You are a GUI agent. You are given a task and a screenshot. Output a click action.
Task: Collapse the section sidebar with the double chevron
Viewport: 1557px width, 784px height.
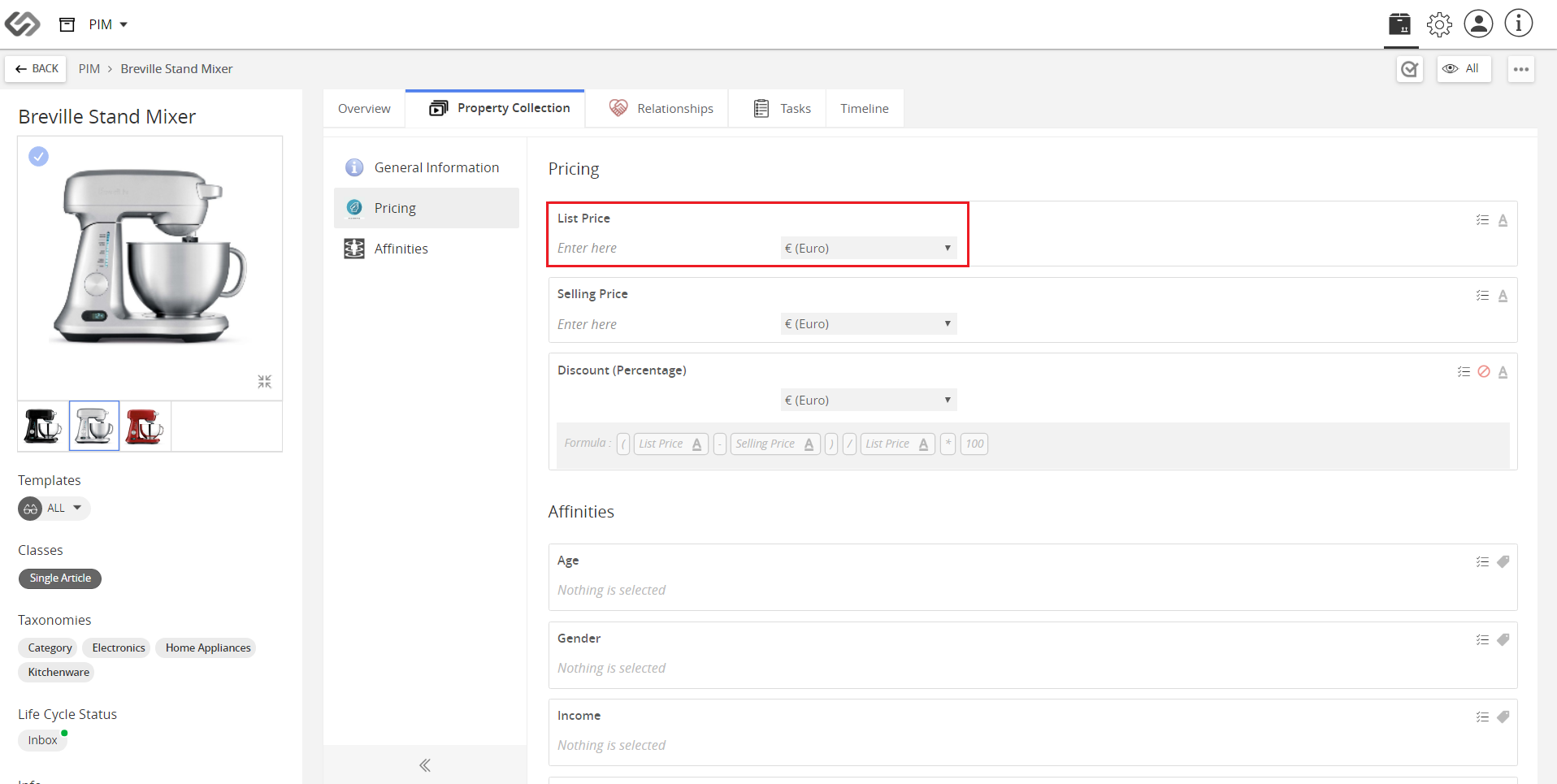pyautogui.click(x=425, y=765)
